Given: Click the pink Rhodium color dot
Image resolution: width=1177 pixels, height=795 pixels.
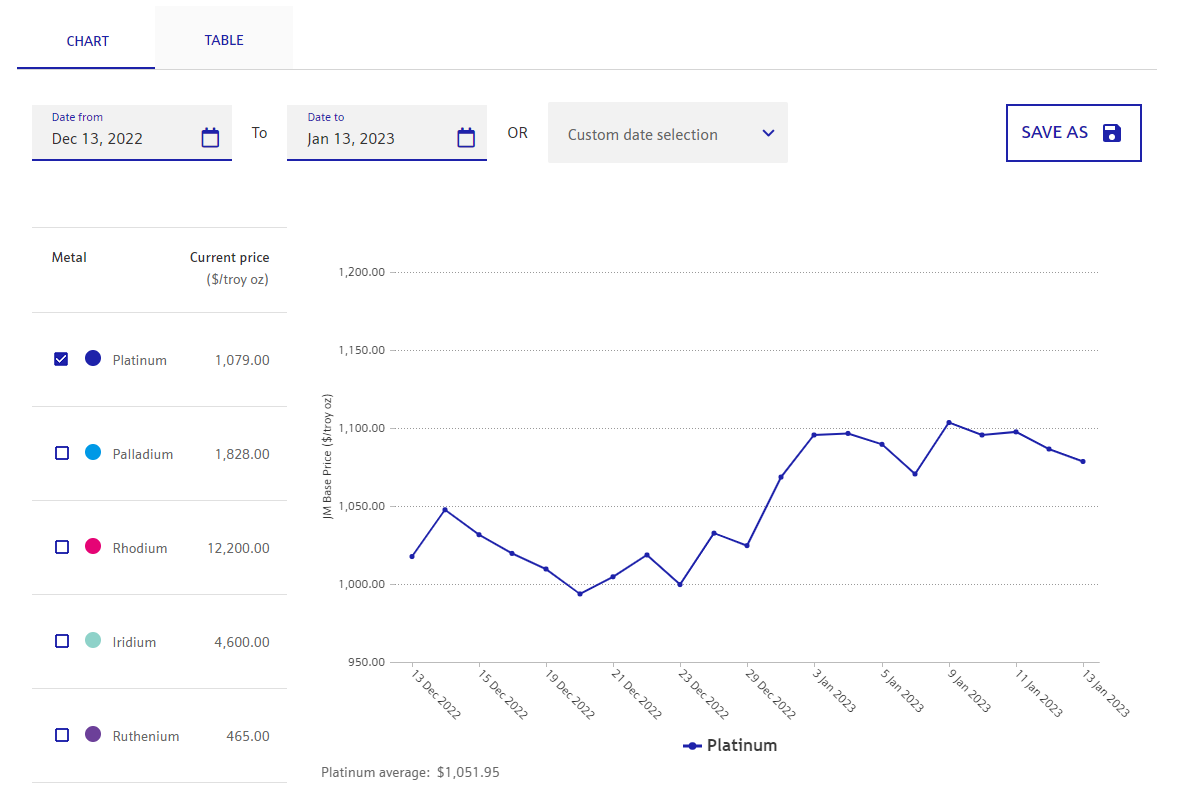Looking at the screenshot, I should tap(93, 546).
